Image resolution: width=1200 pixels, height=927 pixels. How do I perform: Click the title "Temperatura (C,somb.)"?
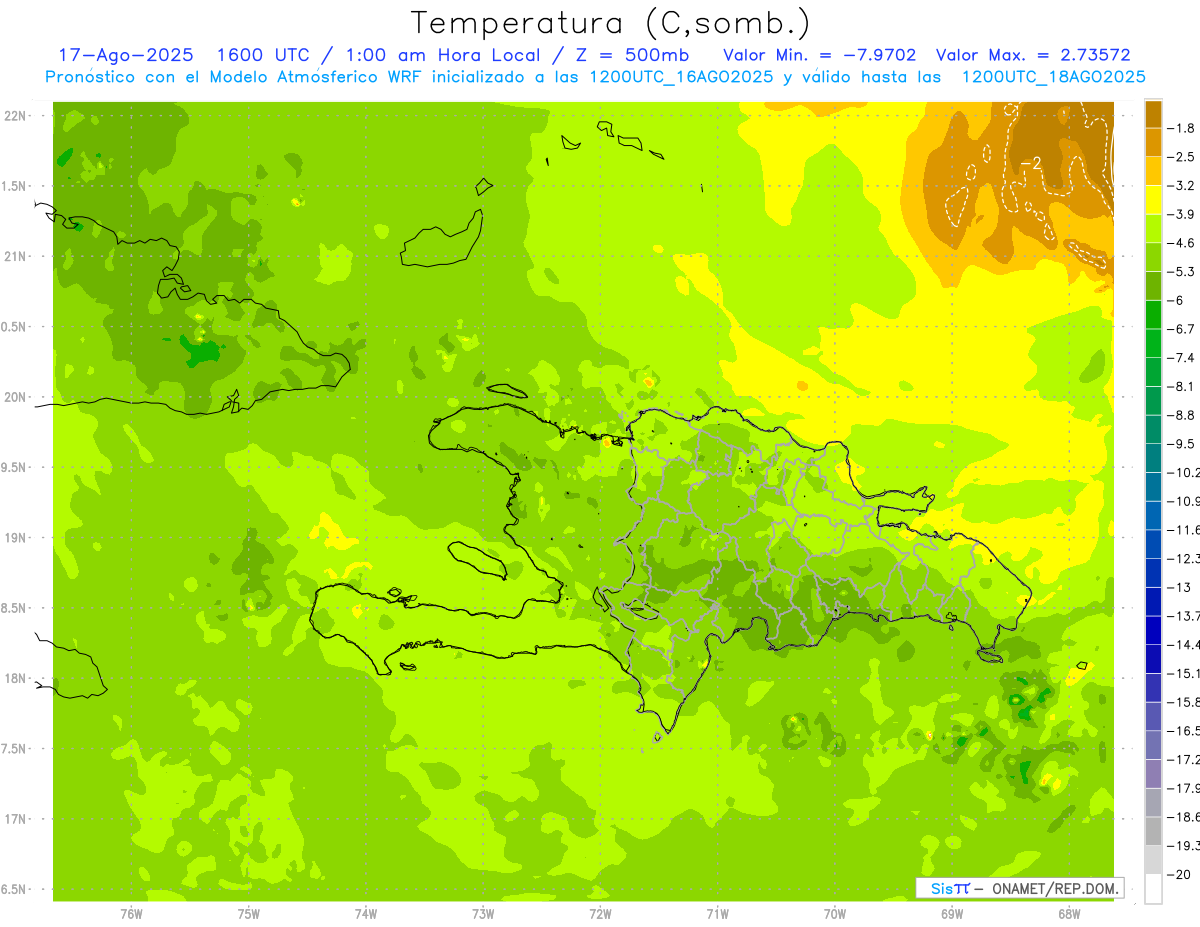coord(611,24)
